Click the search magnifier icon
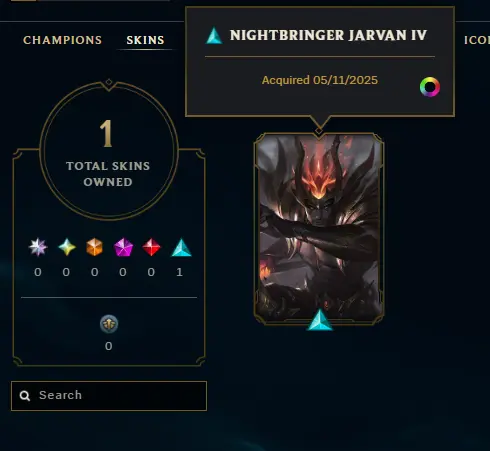The image size is (490, 451). coord(25,396)
